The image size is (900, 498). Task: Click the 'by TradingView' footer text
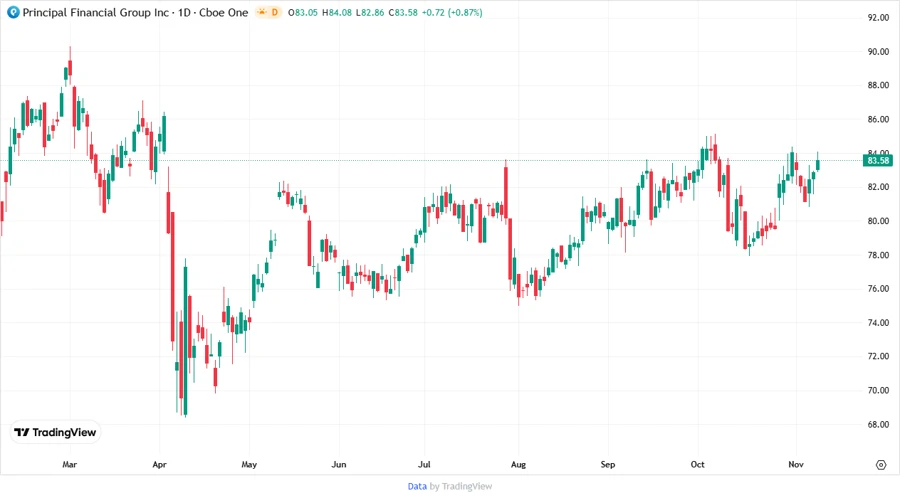point(461,486)
